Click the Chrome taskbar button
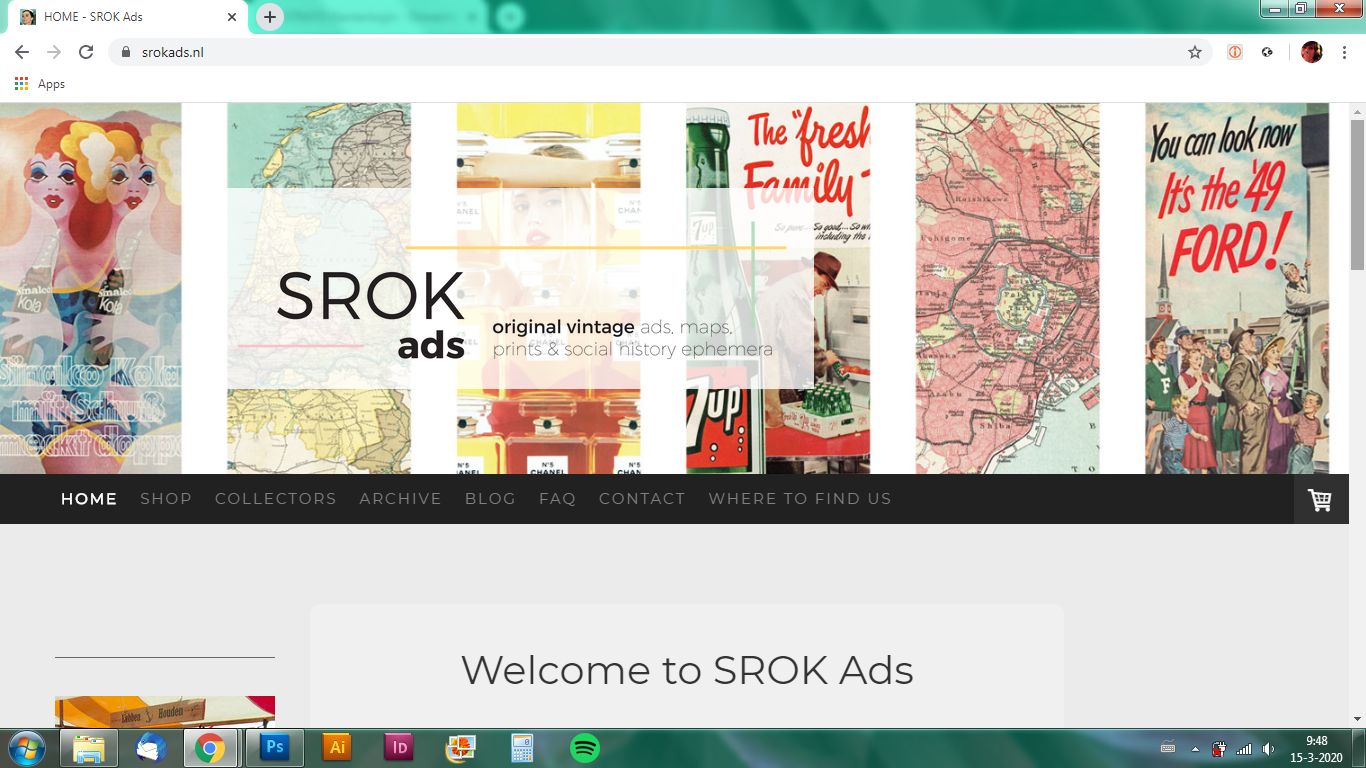Image resolution: width=1366 pixels, height=768 pixels. [211, 748]
